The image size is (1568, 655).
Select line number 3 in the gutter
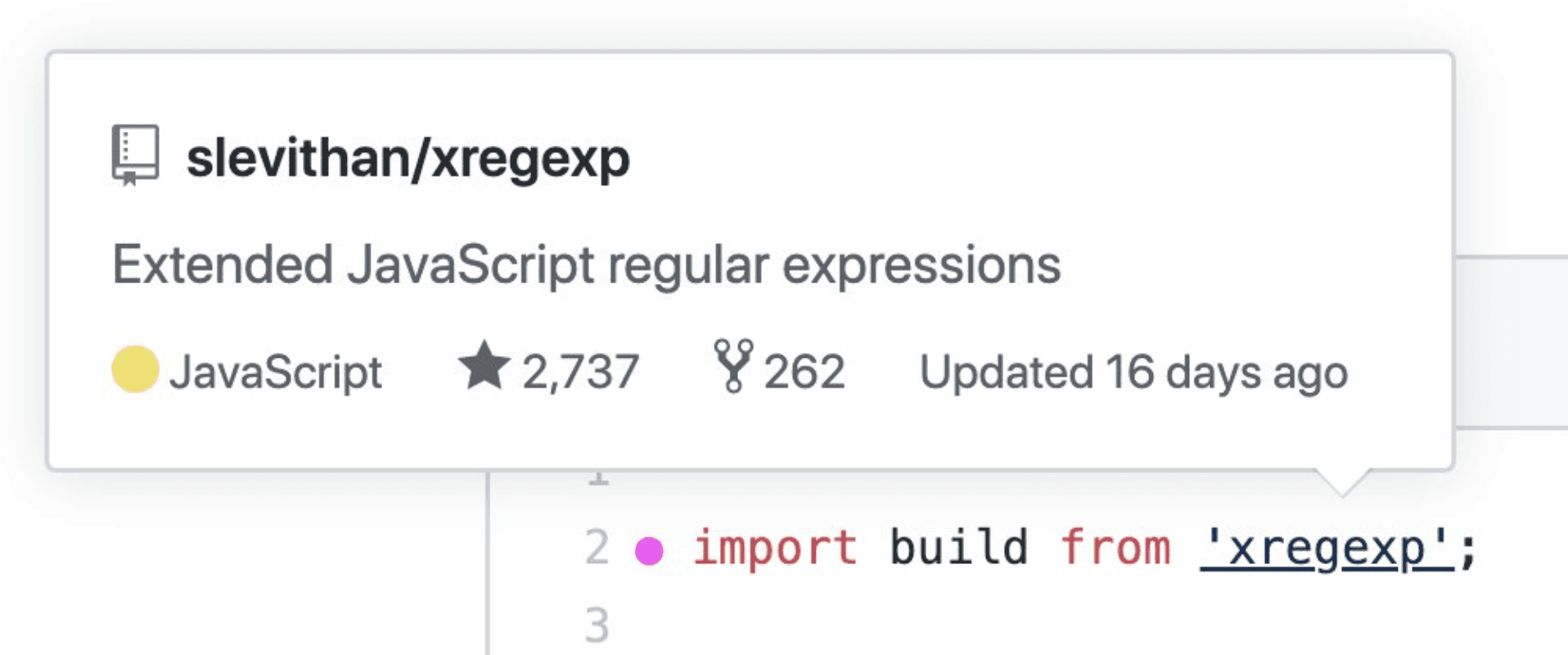pos(597,626)
